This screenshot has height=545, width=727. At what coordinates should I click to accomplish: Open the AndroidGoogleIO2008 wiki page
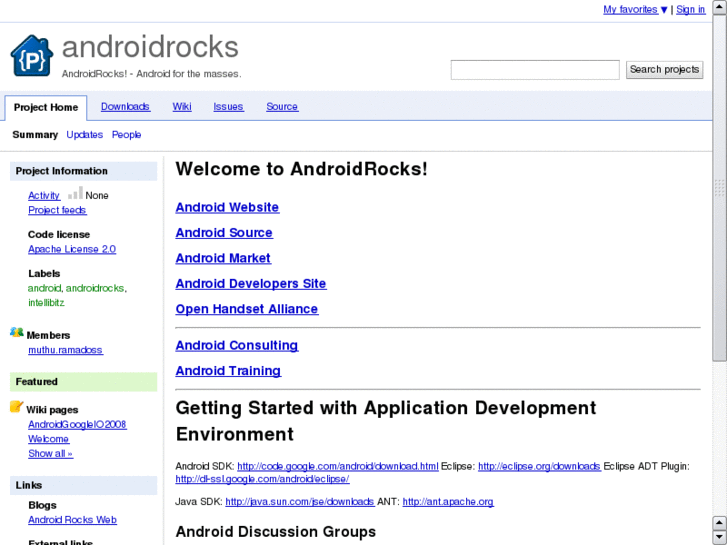point(77,424)
